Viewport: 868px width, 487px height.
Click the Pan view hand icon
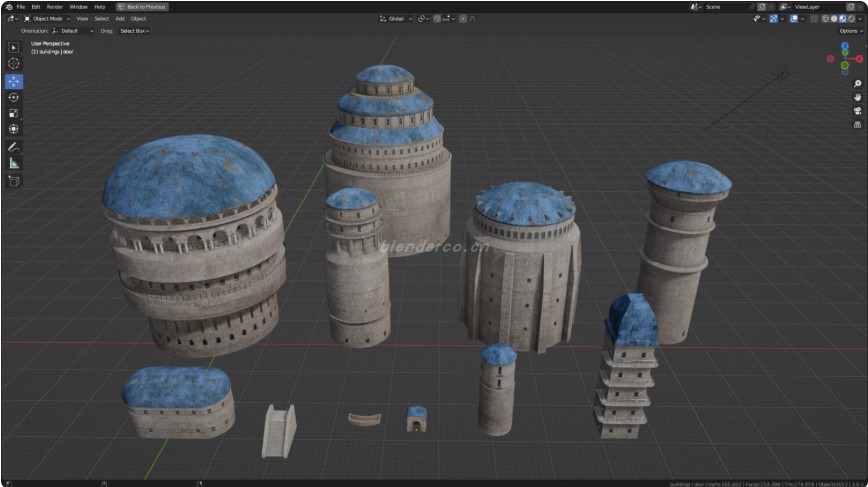point(857,97)
